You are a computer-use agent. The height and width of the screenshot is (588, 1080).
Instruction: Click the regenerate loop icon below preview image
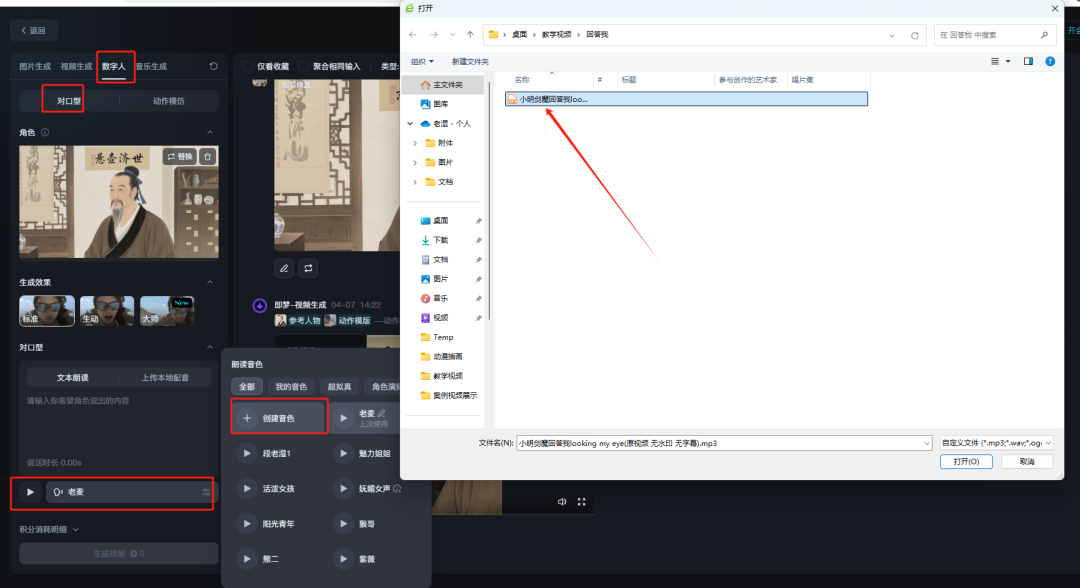309,268
